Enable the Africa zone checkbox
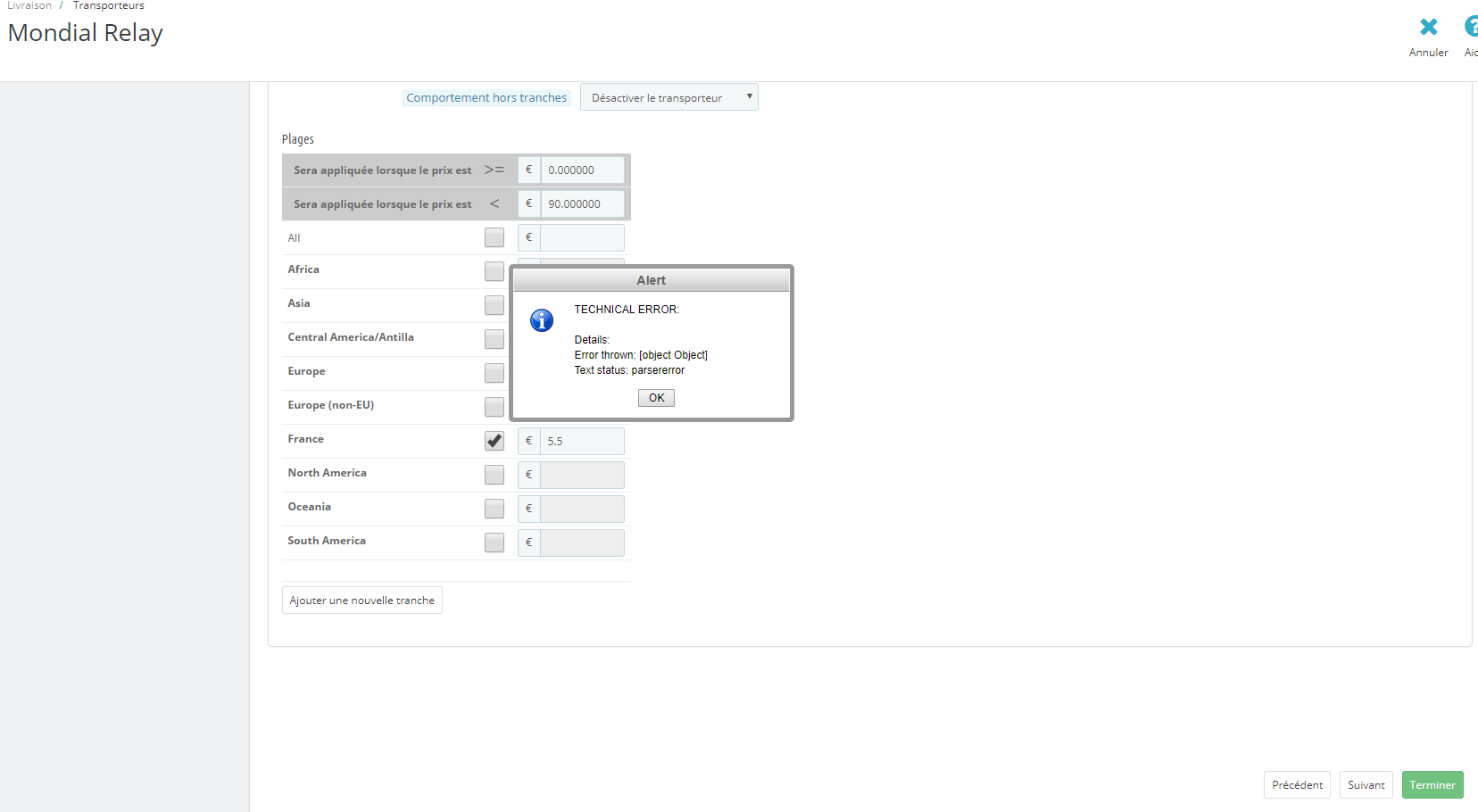 coord(494,271)
